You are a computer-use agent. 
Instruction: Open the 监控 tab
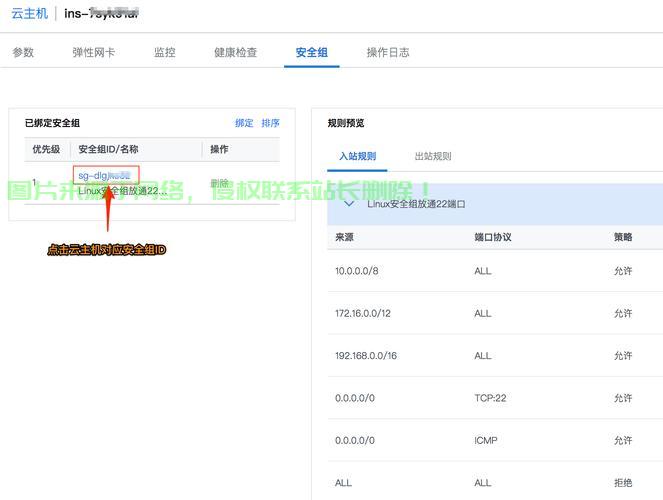click(165, 52)
